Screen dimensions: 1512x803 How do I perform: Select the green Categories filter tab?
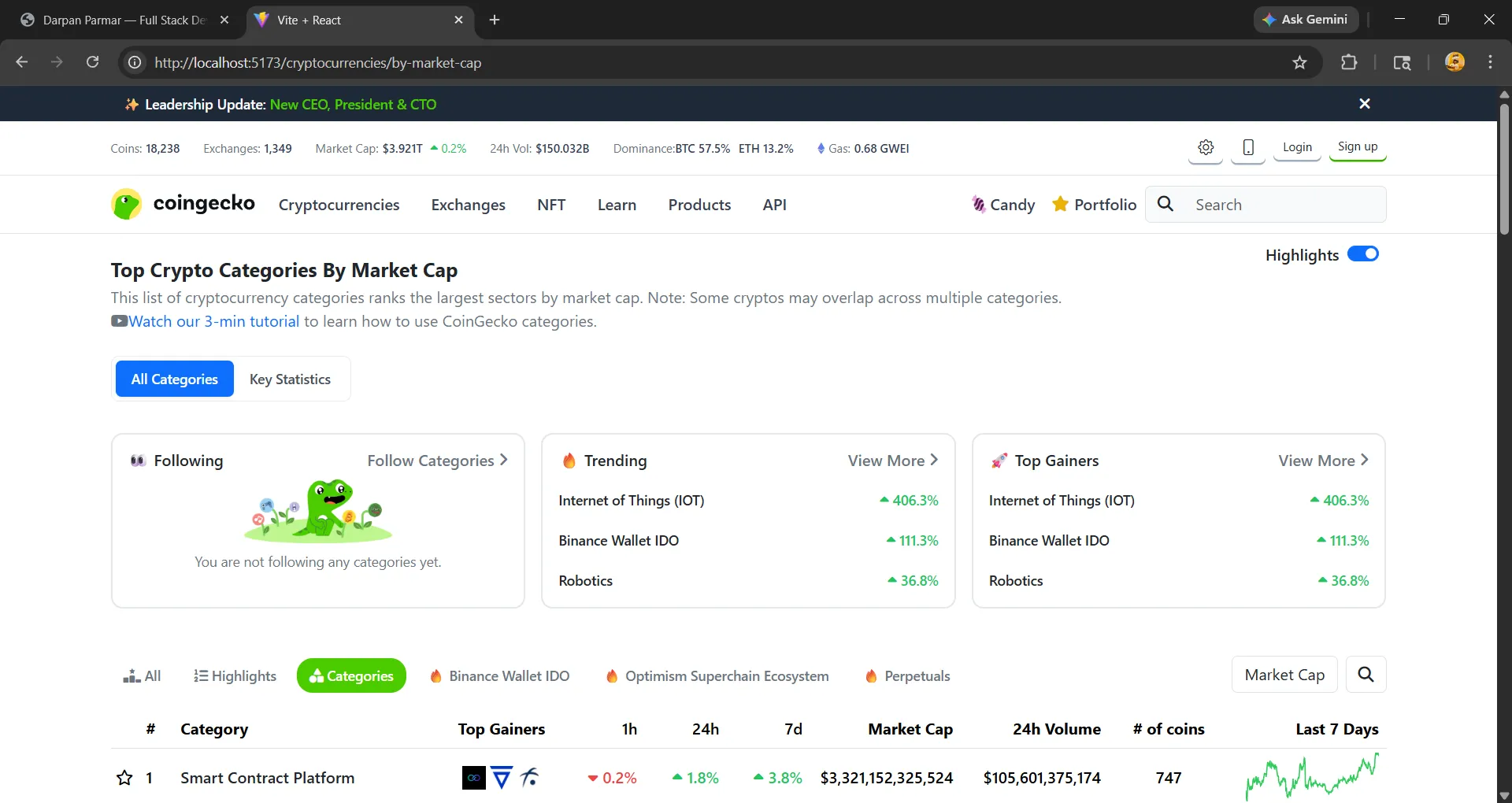click(351, 675)
